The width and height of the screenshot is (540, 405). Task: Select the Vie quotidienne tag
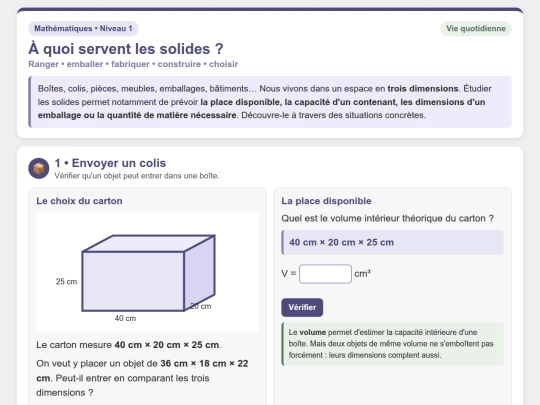(x=476, y=29)
